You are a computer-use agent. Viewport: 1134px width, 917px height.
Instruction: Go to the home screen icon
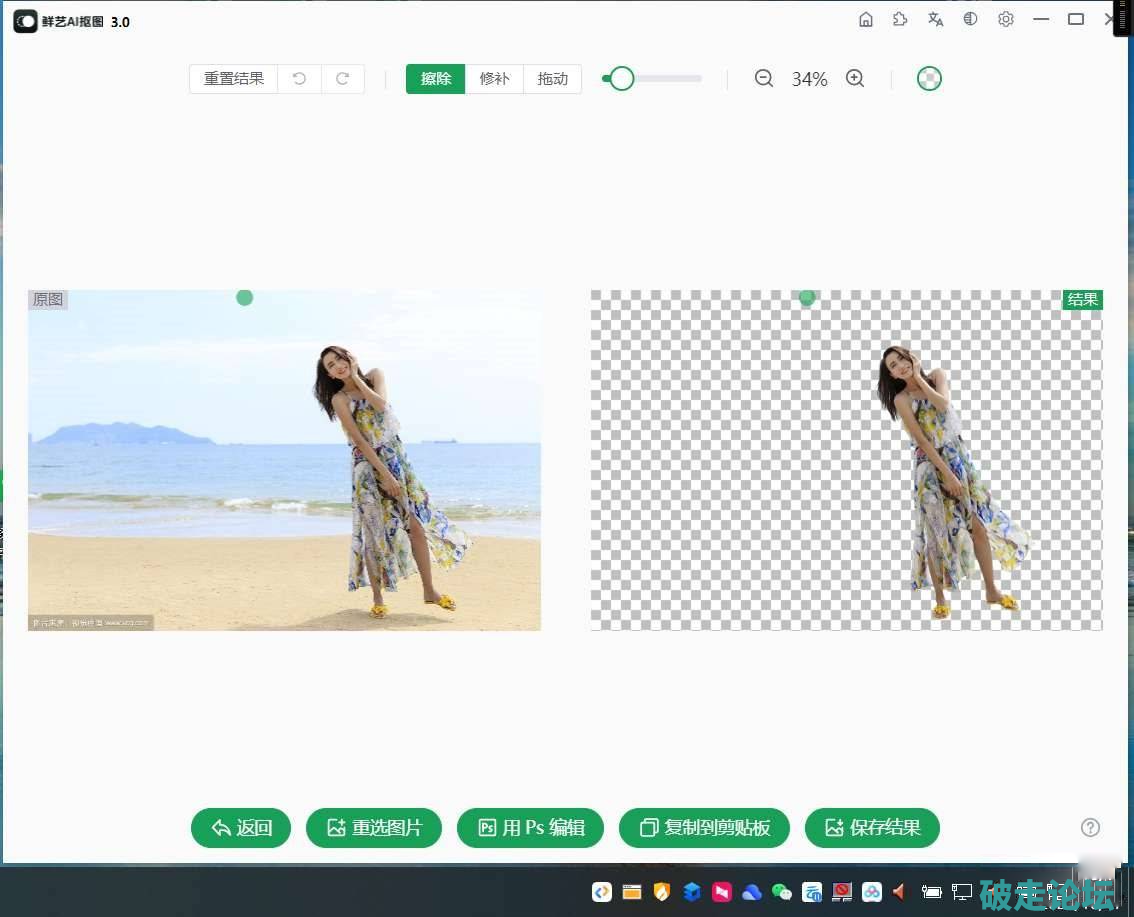coord(866,20)
